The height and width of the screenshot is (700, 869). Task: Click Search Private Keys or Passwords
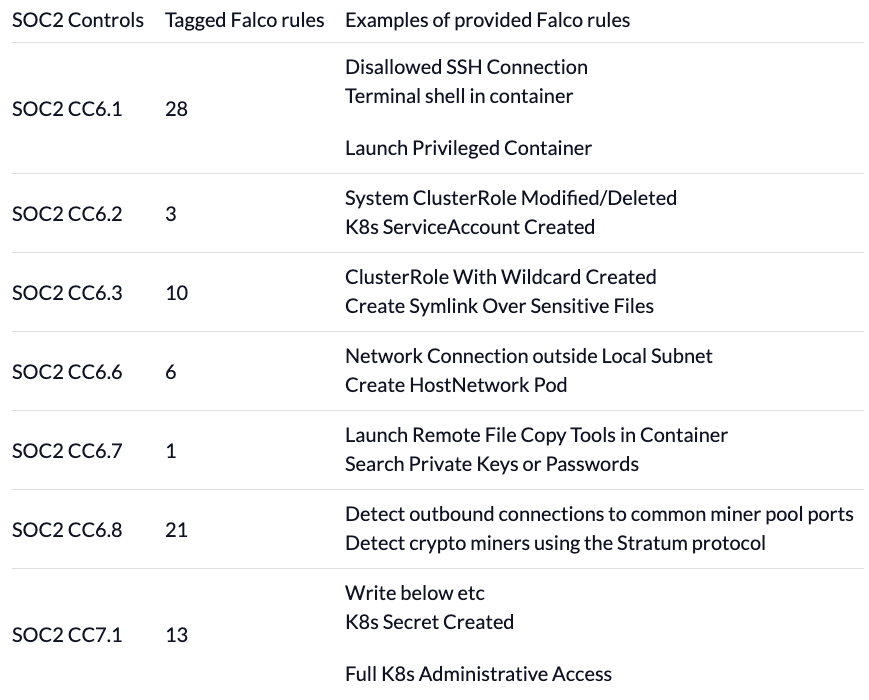[x=492, y=464]
